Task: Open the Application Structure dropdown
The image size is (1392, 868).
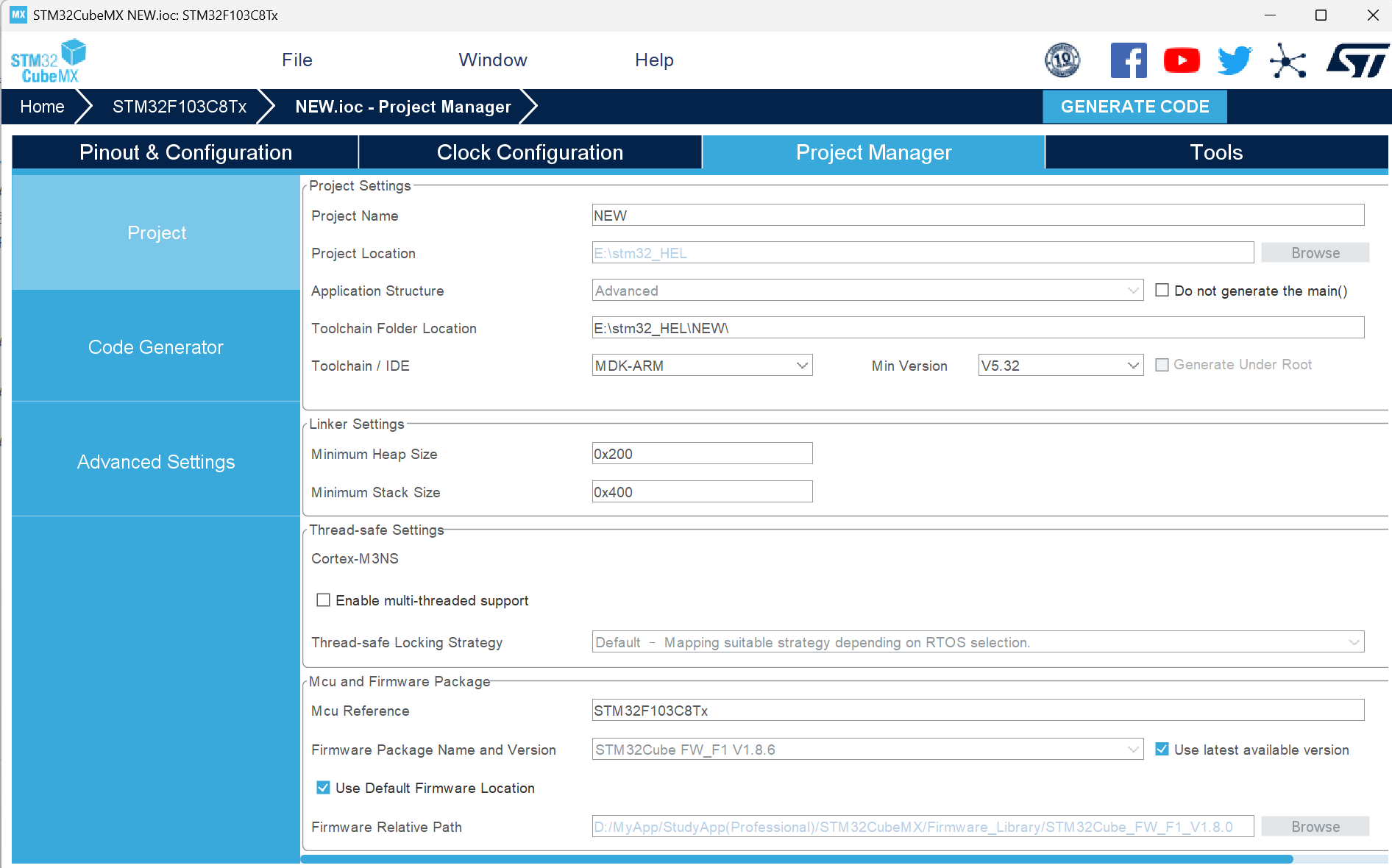Action: point(867,291)
